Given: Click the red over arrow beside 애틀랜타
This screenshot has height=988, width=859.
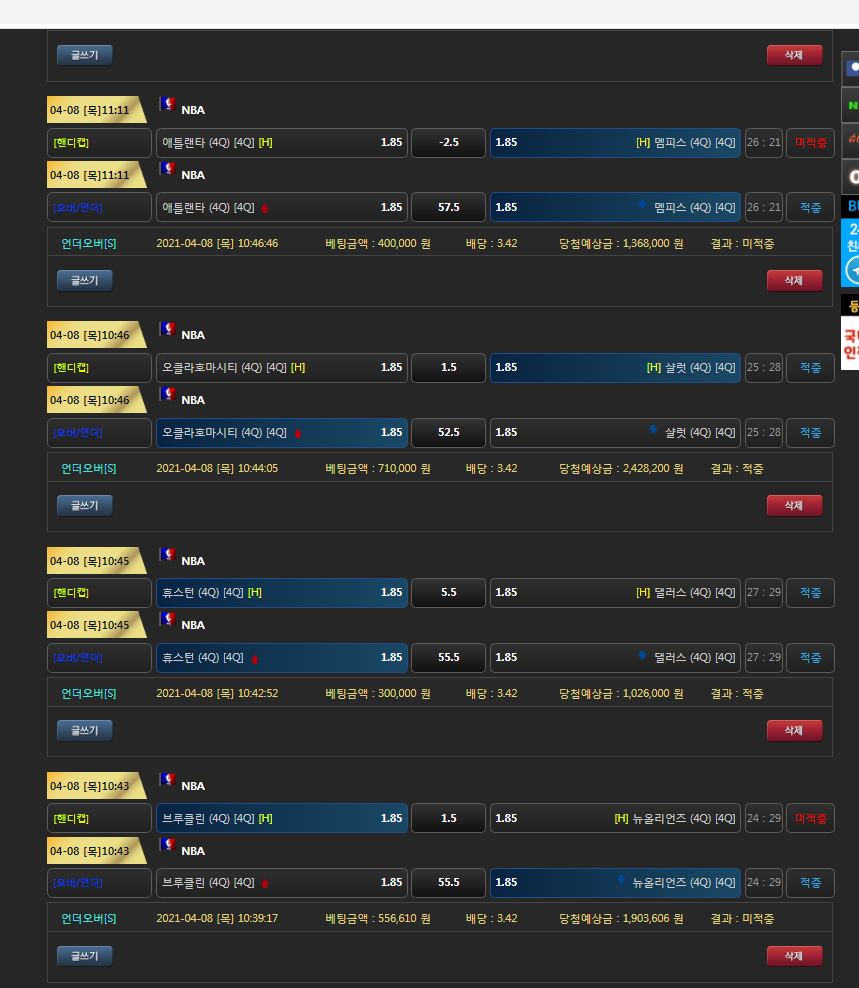Looking at the screenshot, I should coord(265,208).
